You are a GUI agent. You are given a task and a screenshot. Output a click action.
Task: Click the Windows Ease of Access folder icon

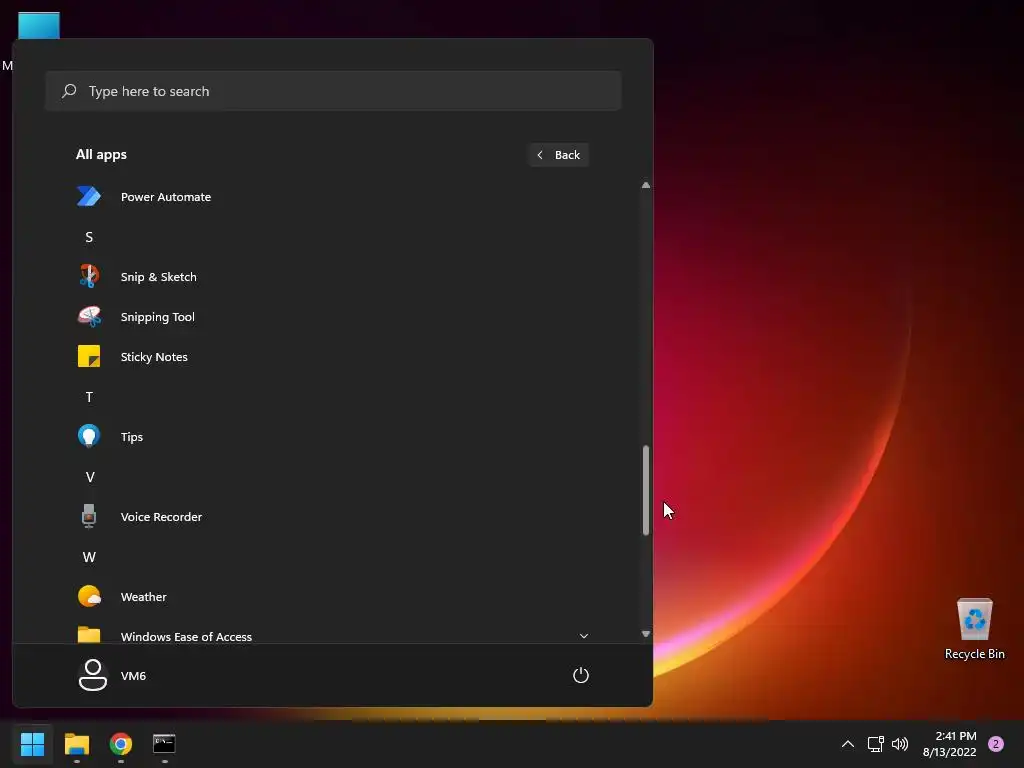[x=89, y=635]
